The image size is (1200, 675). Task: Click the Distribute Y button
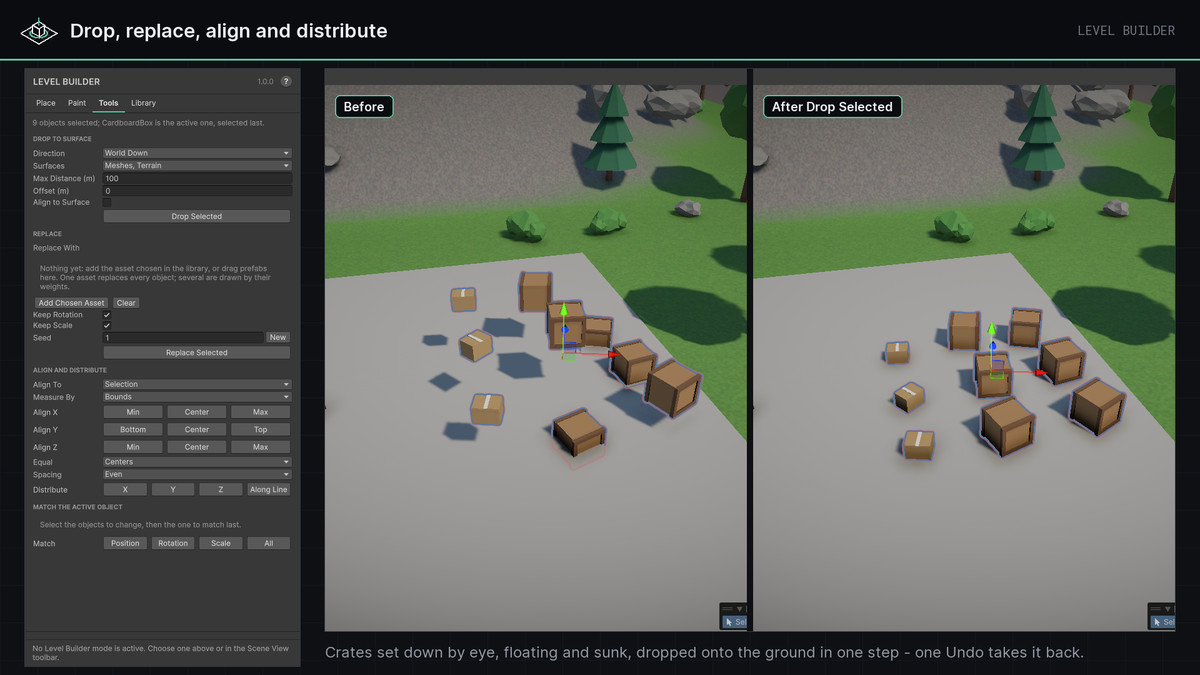(173, 489)
